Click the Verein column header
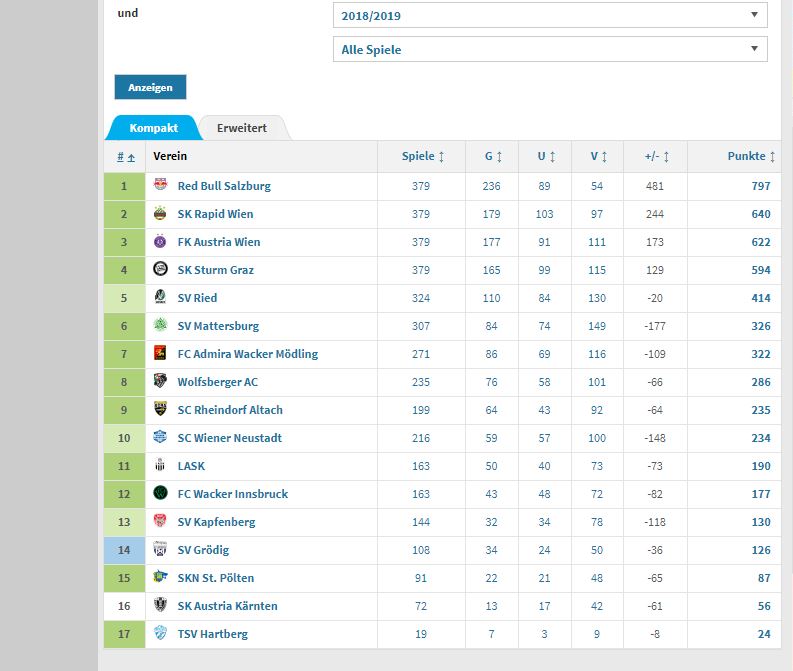 (170, 156)
